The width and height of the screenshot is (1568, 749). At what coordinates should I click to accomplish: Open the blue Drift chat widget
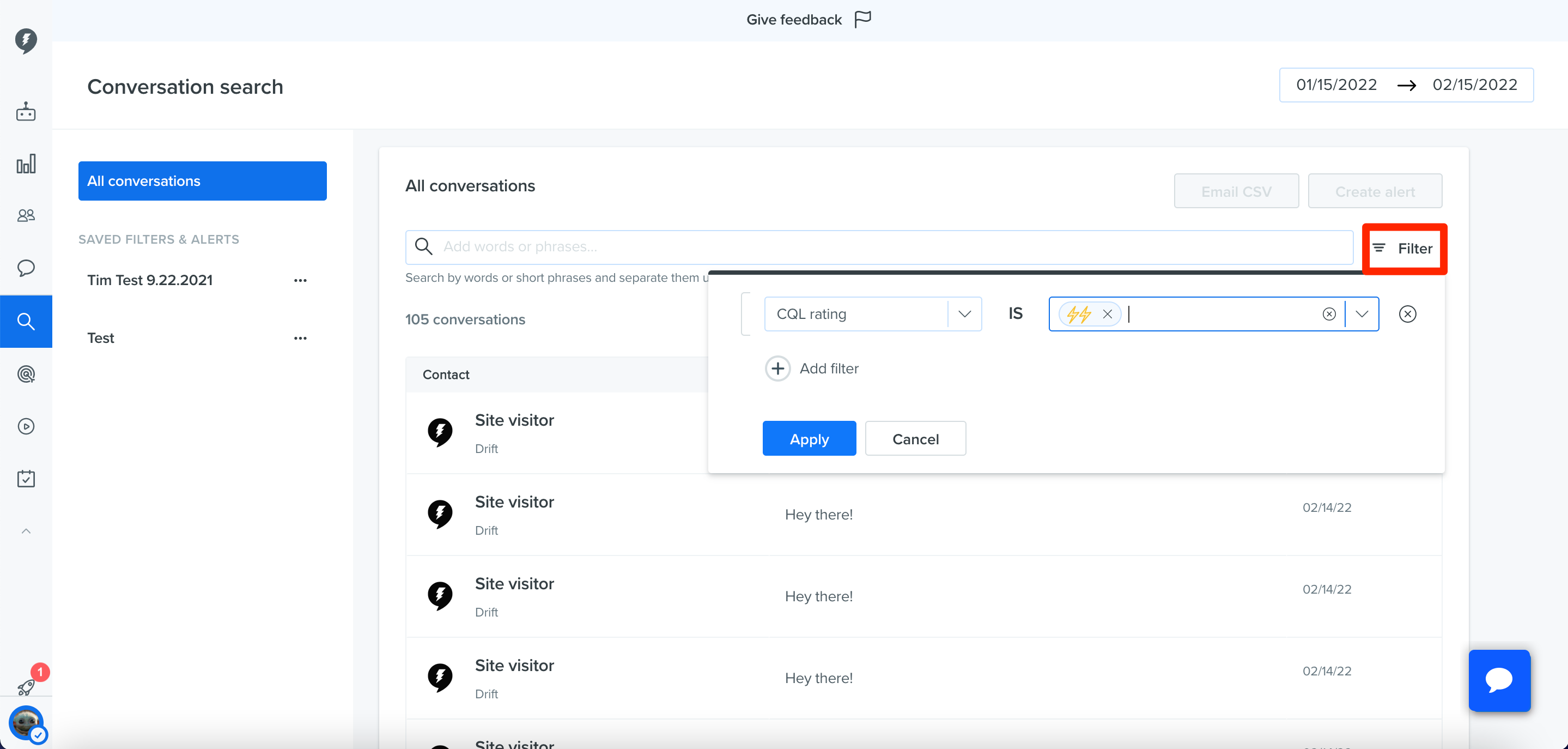(1499, 680)
